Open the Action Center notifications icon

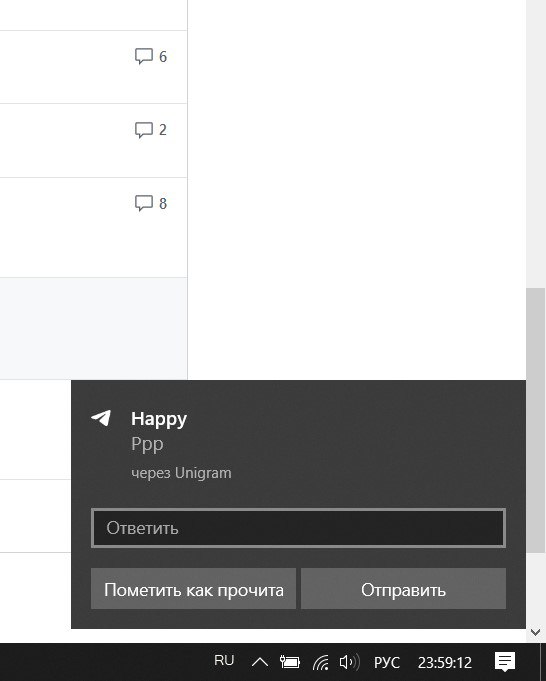505,662
